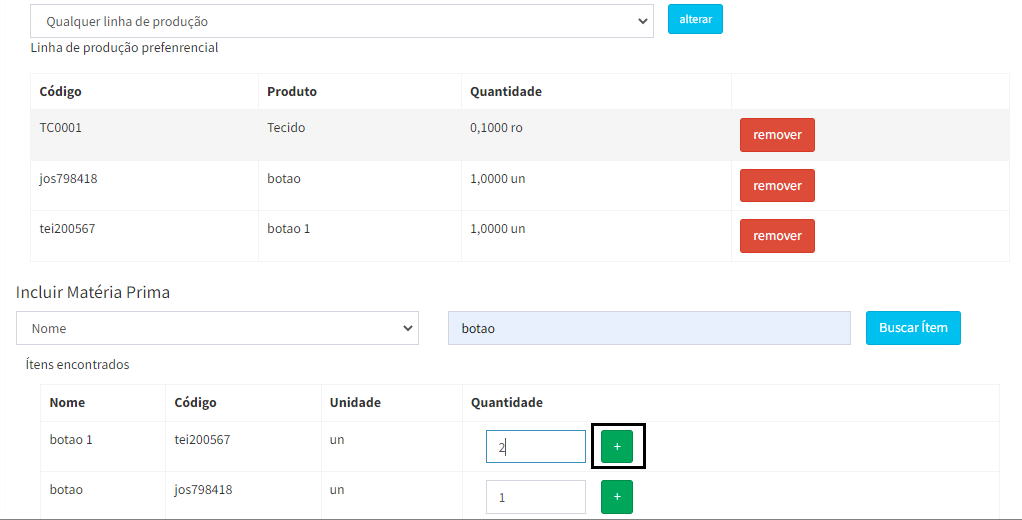Click the Tecido product cell
The height and width of the screenshot is (520, 1022).
(x=286, y=128)
